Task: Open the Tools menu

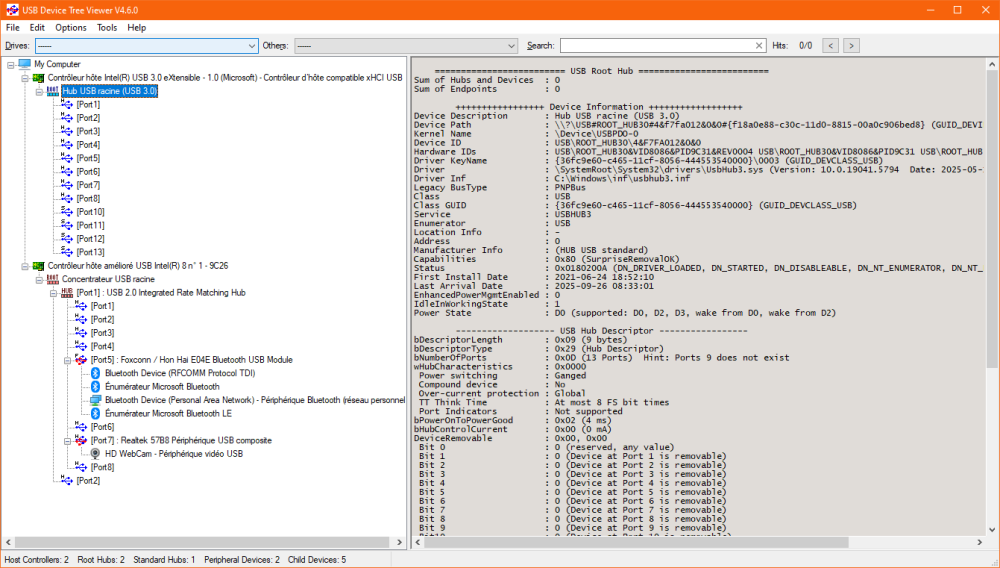Action: [x=107, y=27]
